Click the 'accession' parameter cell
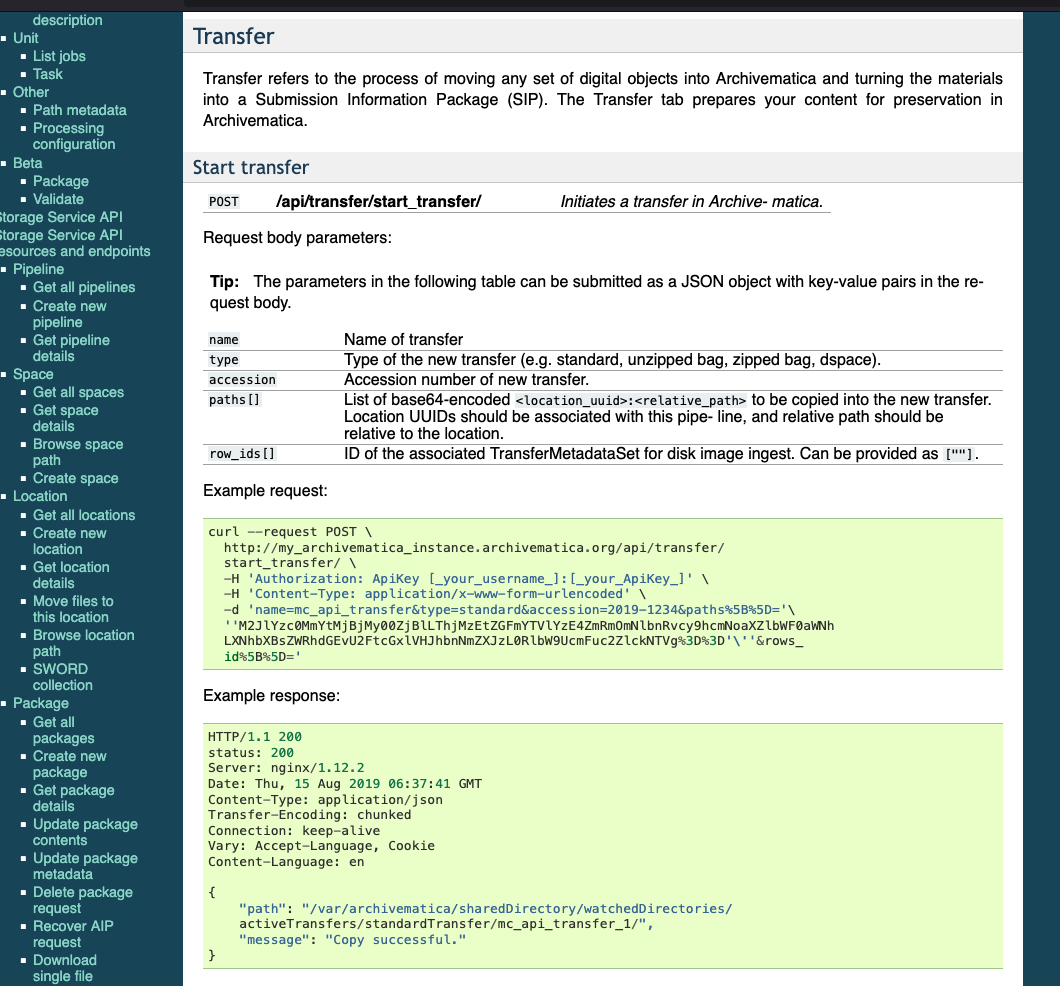Viewport: 1060px width, 986px height. (242, 380)
